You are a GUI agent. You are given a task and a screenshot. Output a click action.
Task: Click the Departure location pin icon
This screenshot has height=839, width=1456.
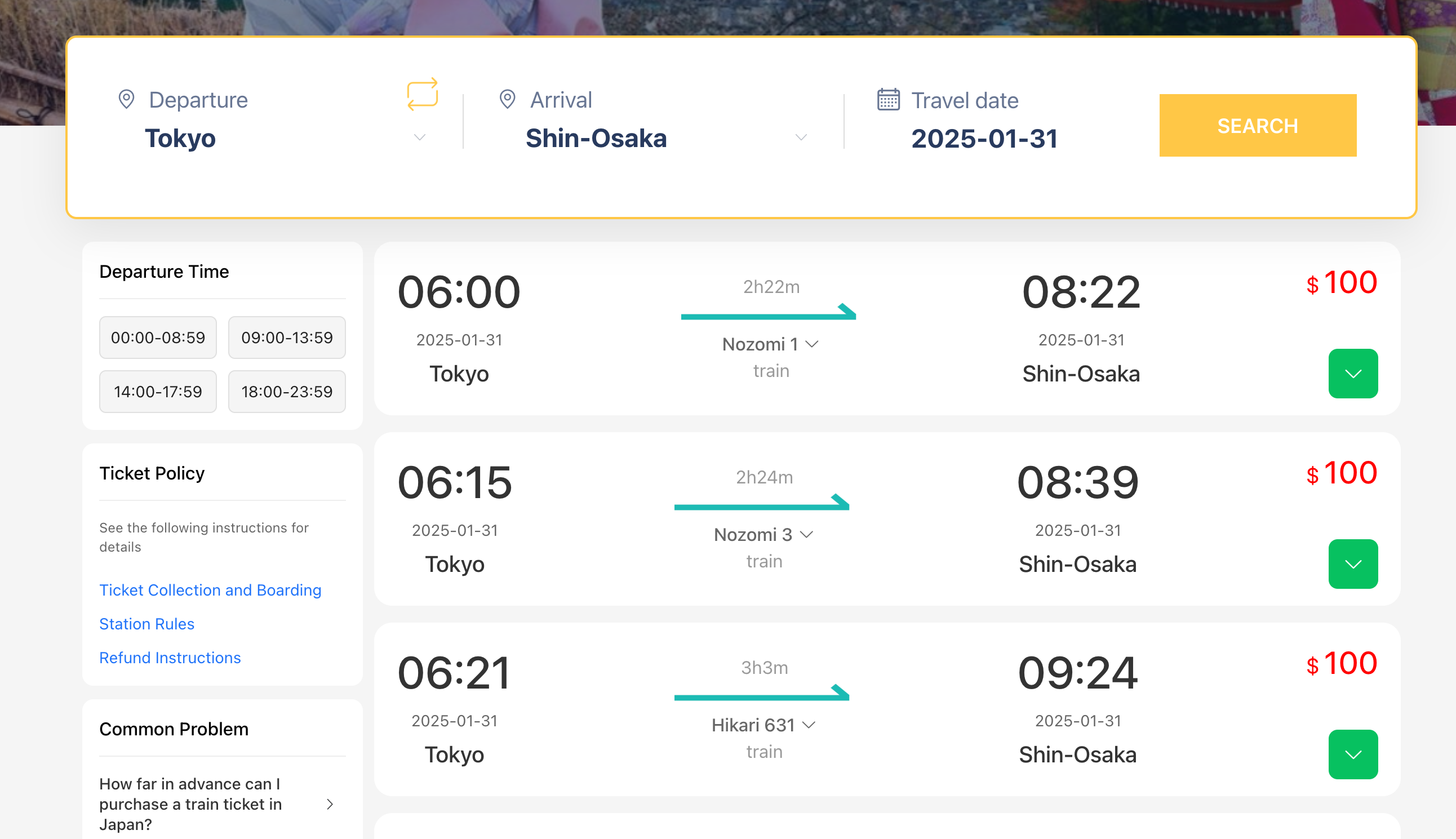coord(126,99)
